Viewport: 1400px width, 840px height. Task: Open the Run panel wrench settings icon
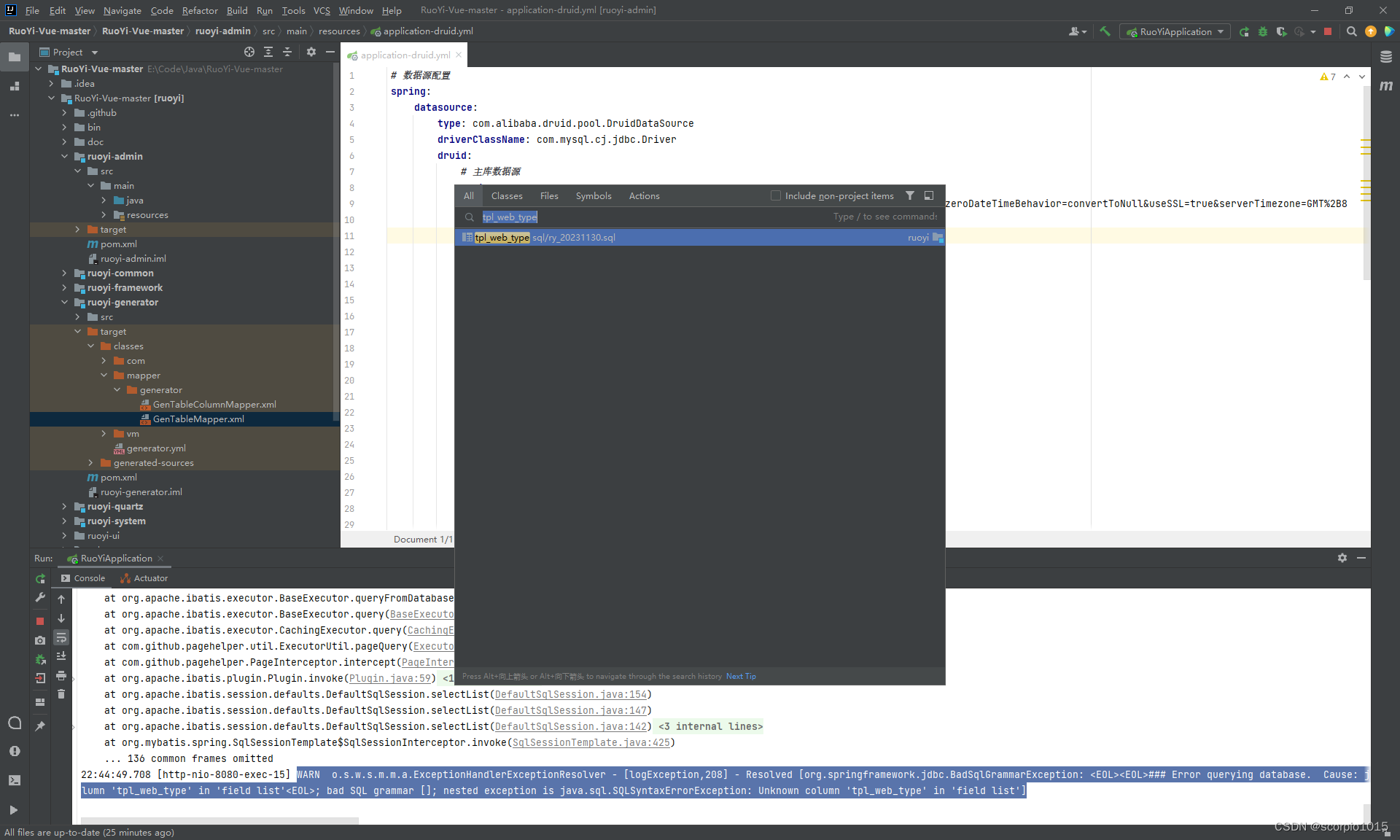point(40,597)
